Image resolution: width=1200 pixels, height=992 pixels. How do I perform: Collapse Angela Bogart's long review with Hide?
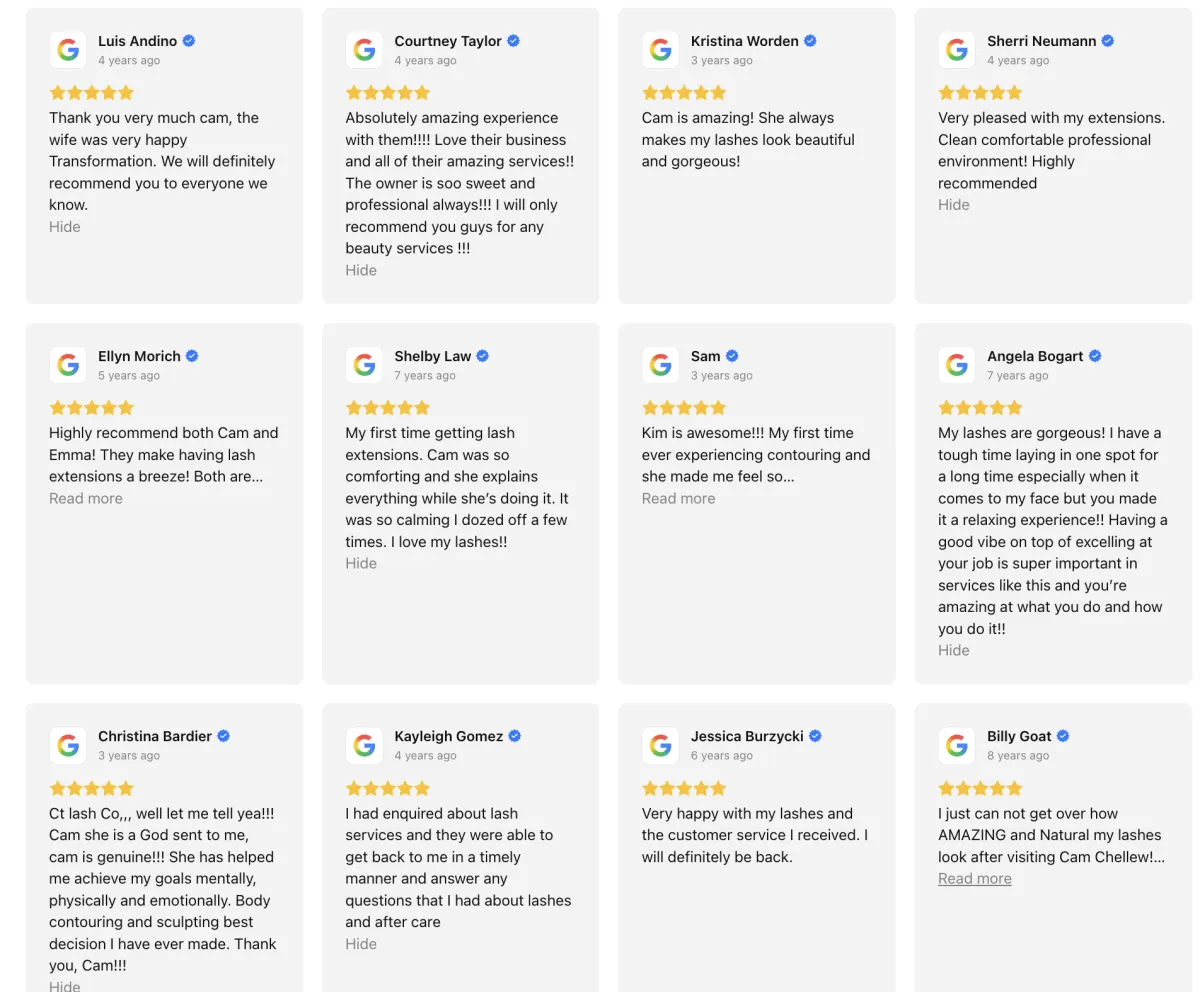953,650
